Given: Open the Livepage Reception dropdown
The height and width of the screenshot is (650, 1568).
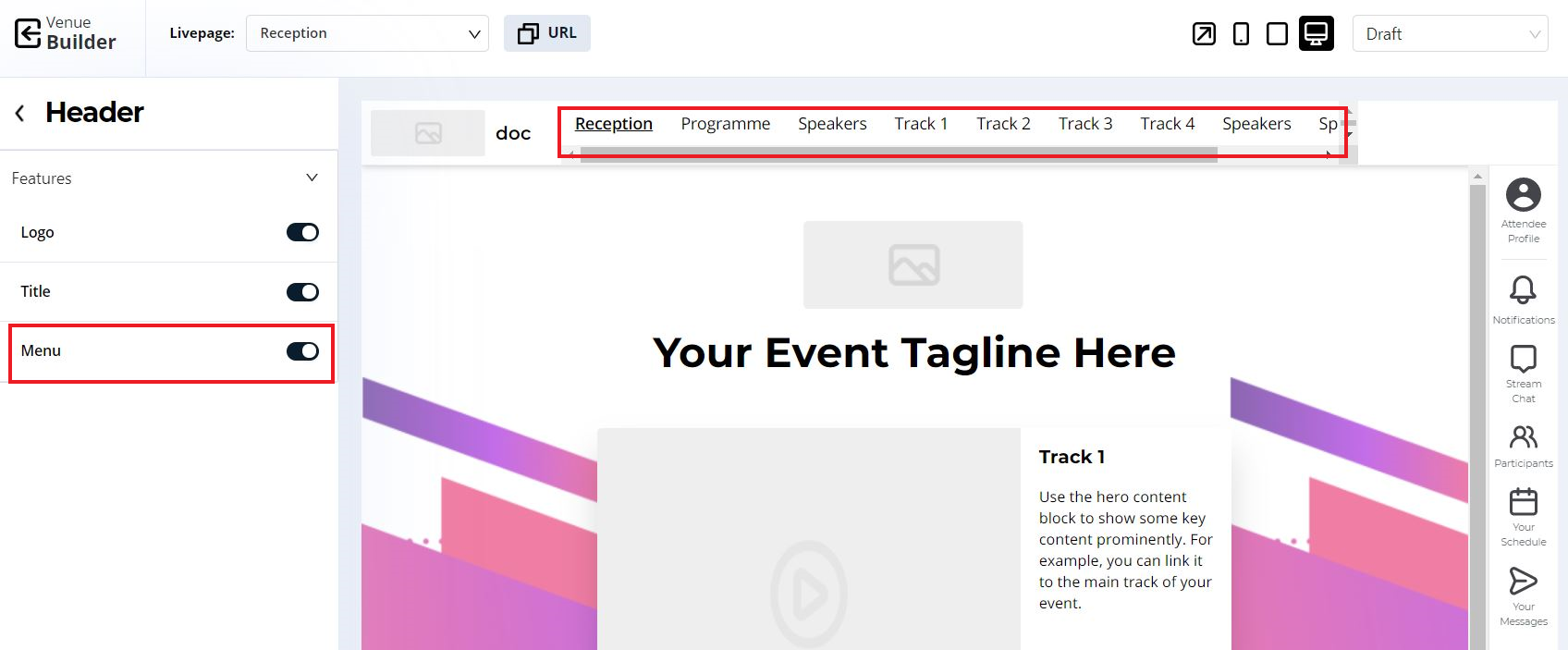Looking at the screenshot, I should 367,33.
